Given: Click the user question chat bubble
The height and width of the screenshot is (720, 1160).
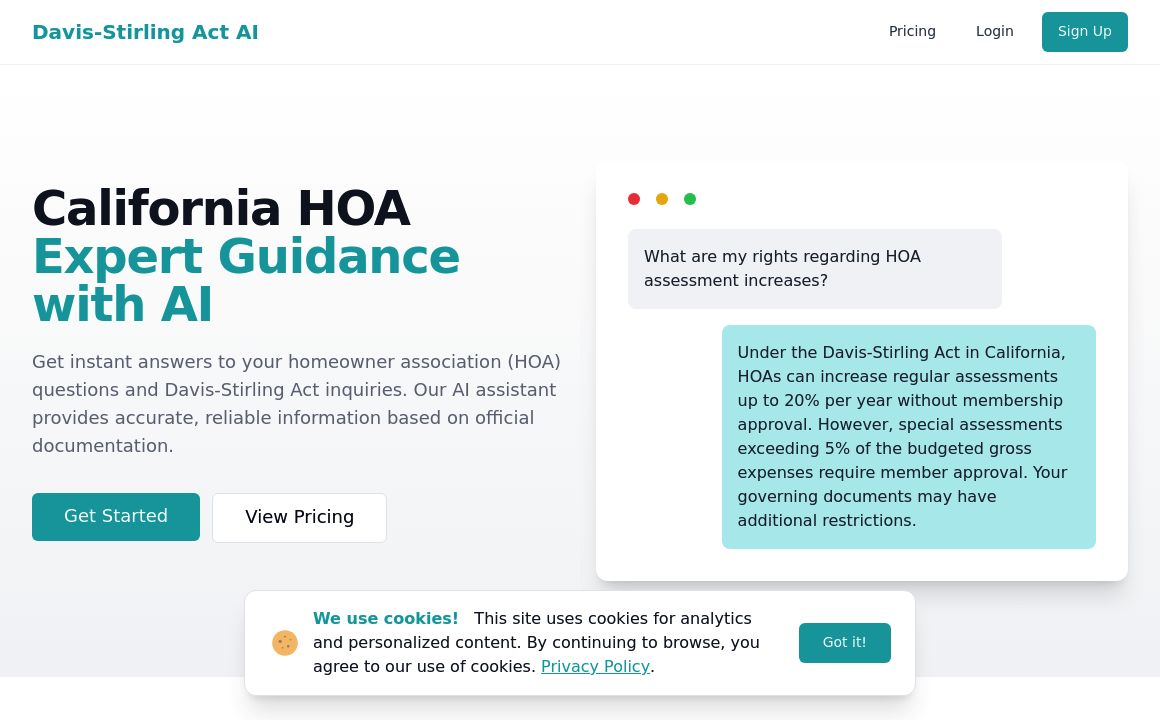Looking at the screenshot, I should click(x=814, y=269).
